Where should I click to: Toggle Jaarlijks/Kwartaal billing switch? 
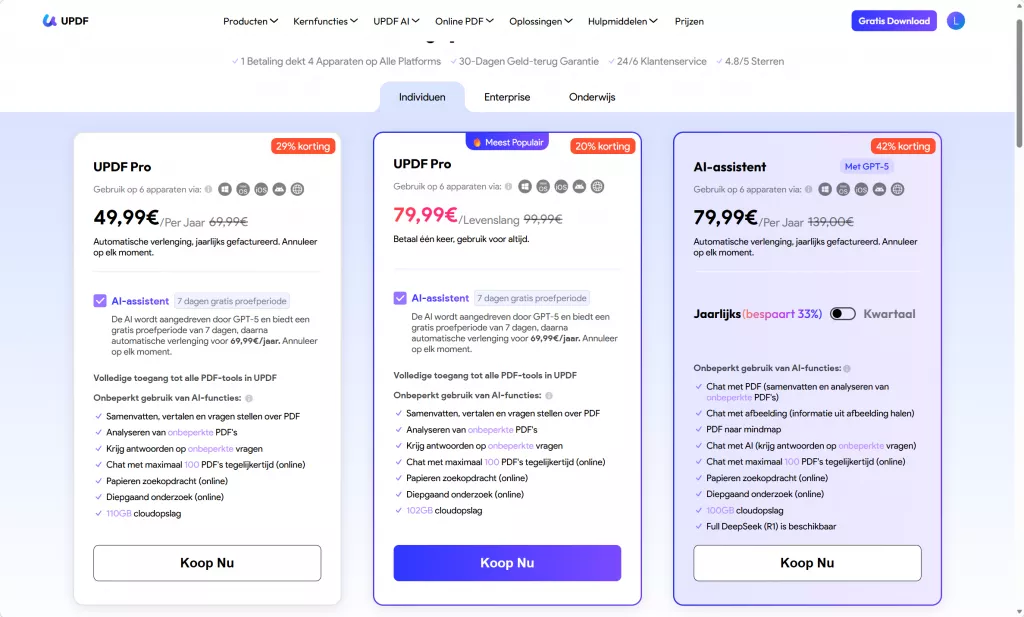pos(843,314)
